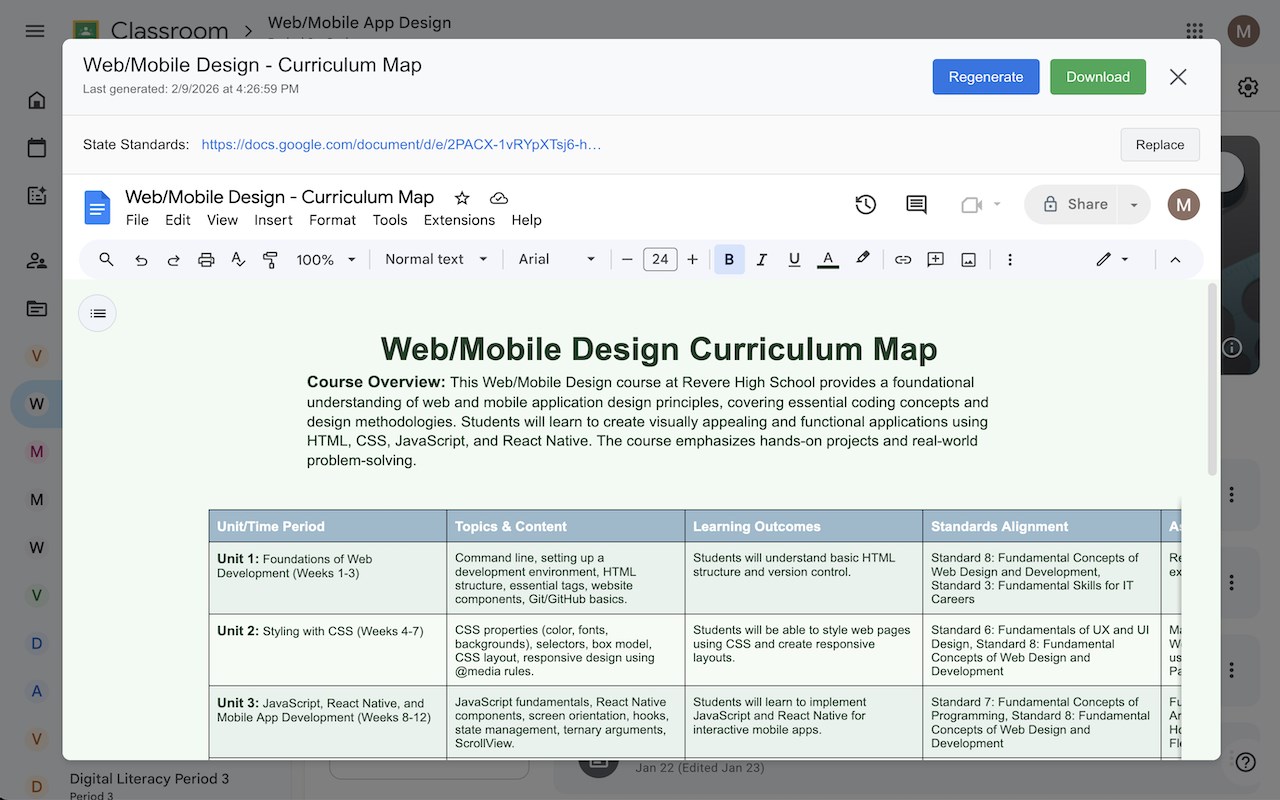
Task: Edit the font size field
Action: coord(660,259)
